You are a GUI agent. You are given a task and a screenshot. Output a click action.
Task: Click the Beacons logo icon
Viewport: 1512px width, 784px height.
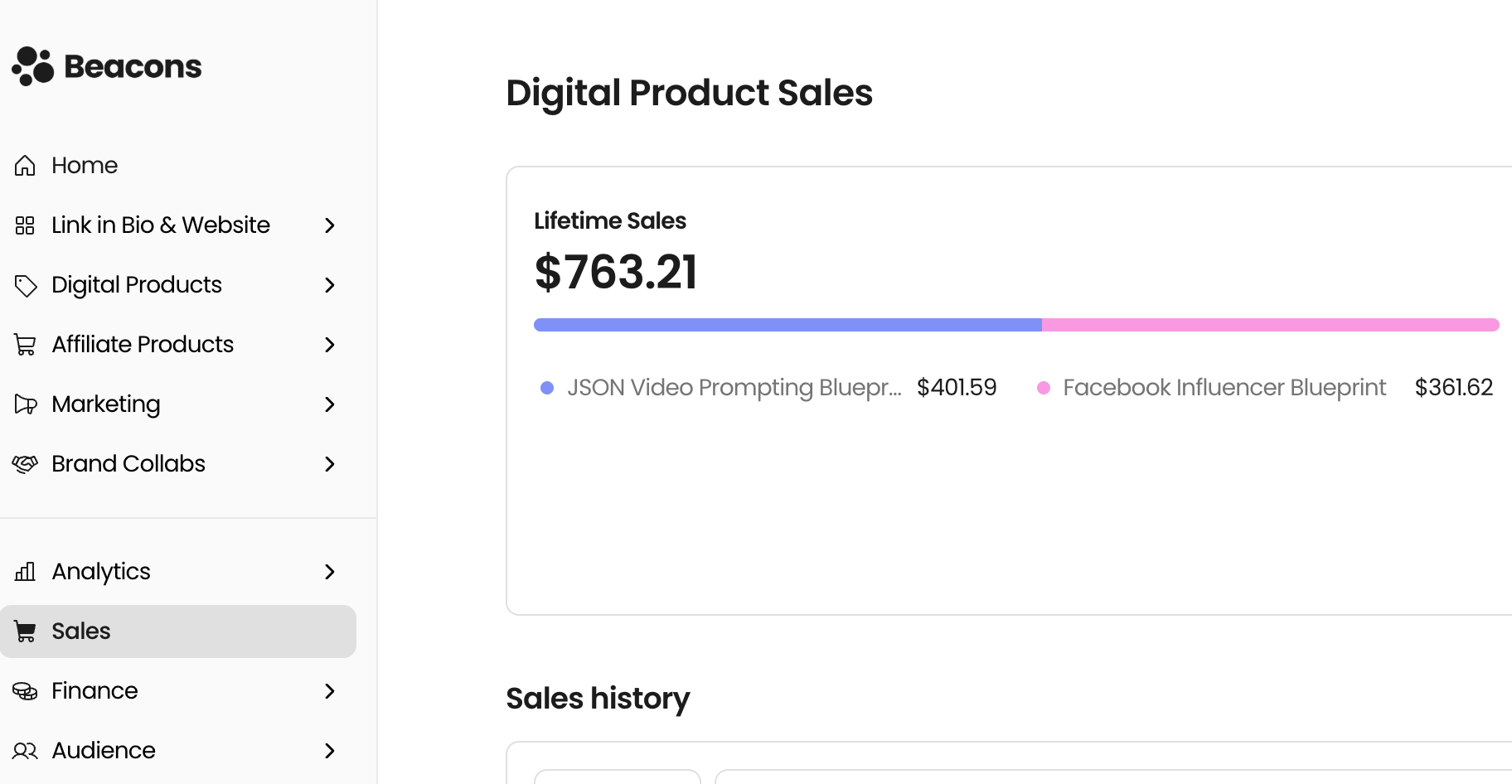click(x=33, y=66)
